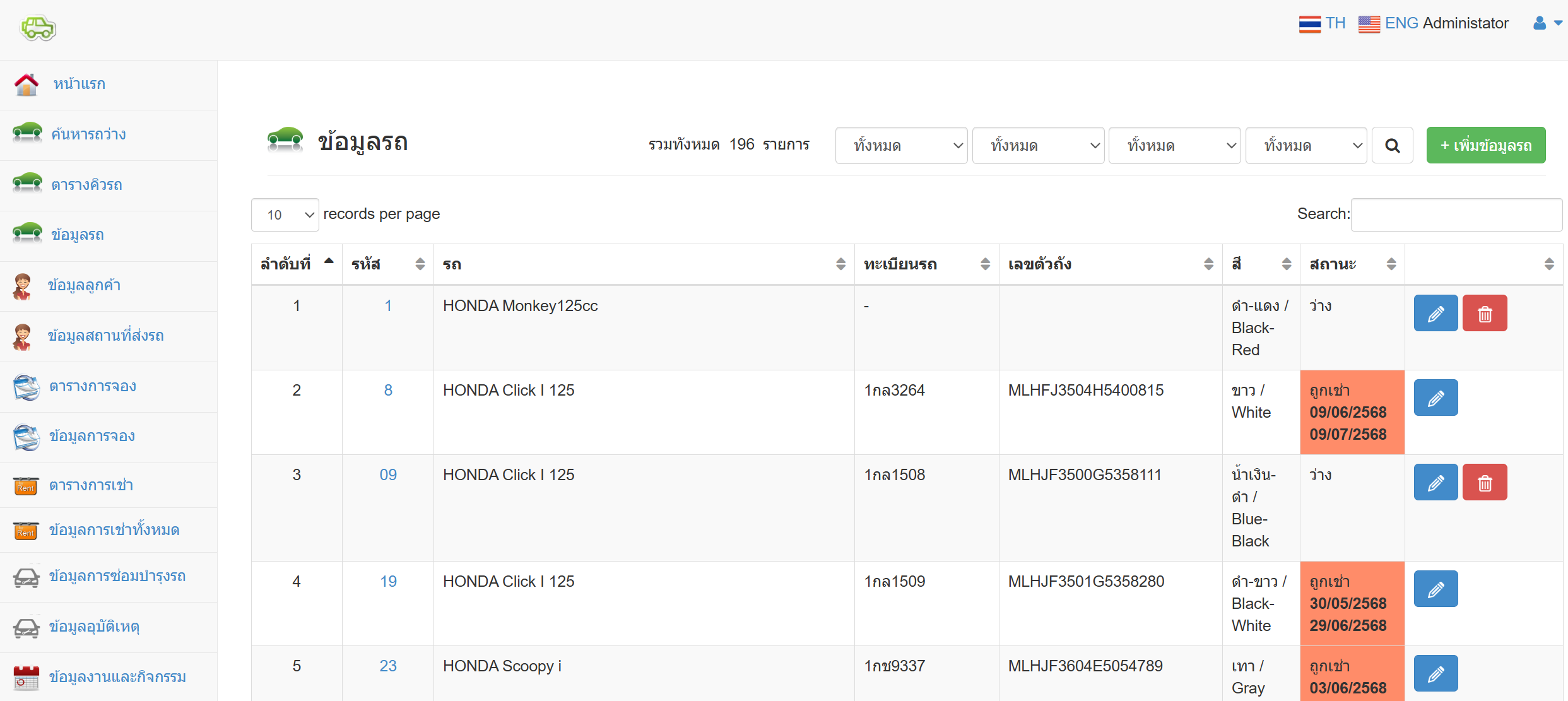
Task: Open the third ทั้งหมด filter dropdown
Action: click(x=1174, y=146)
